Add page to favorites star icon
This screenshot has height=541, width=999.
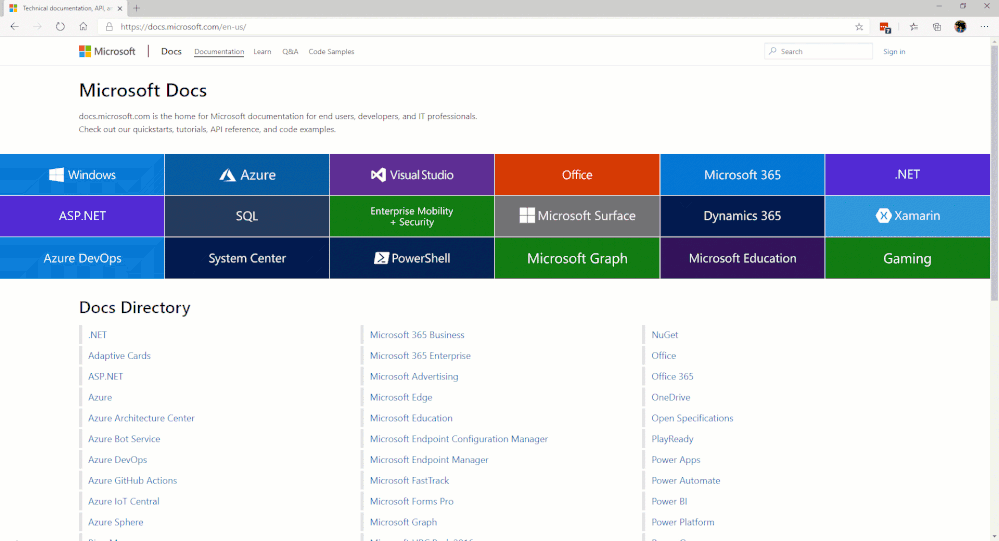[859, 27]
